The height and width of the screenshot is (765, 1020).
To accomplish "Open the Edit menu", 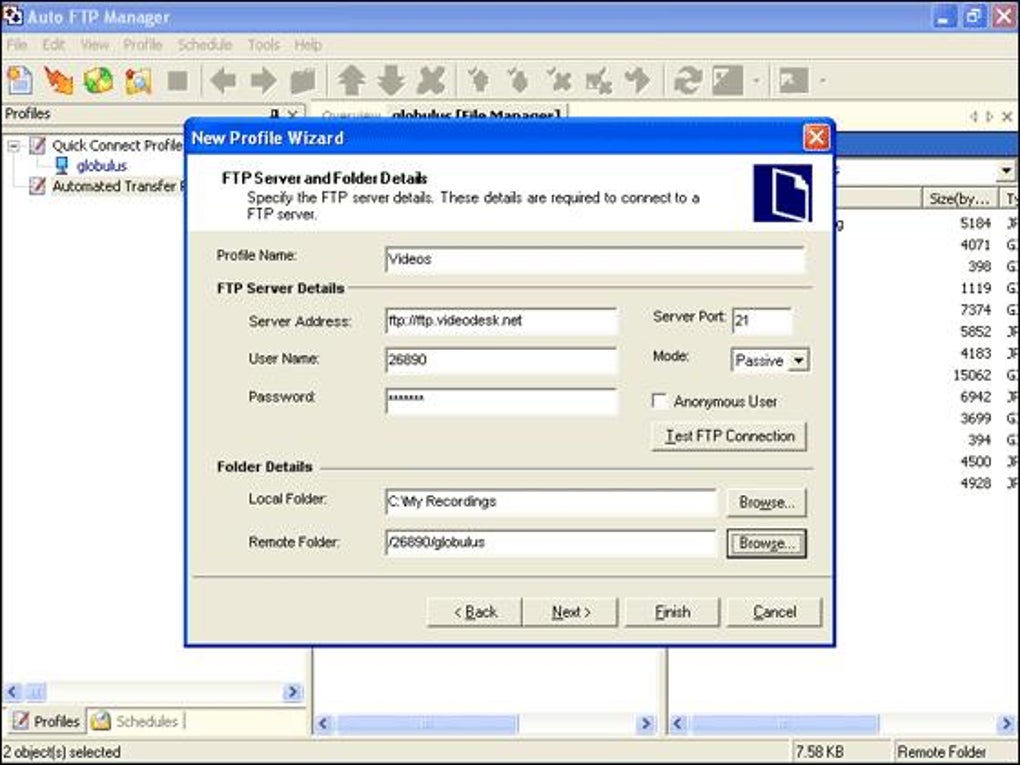I will (x=53, y=45).
